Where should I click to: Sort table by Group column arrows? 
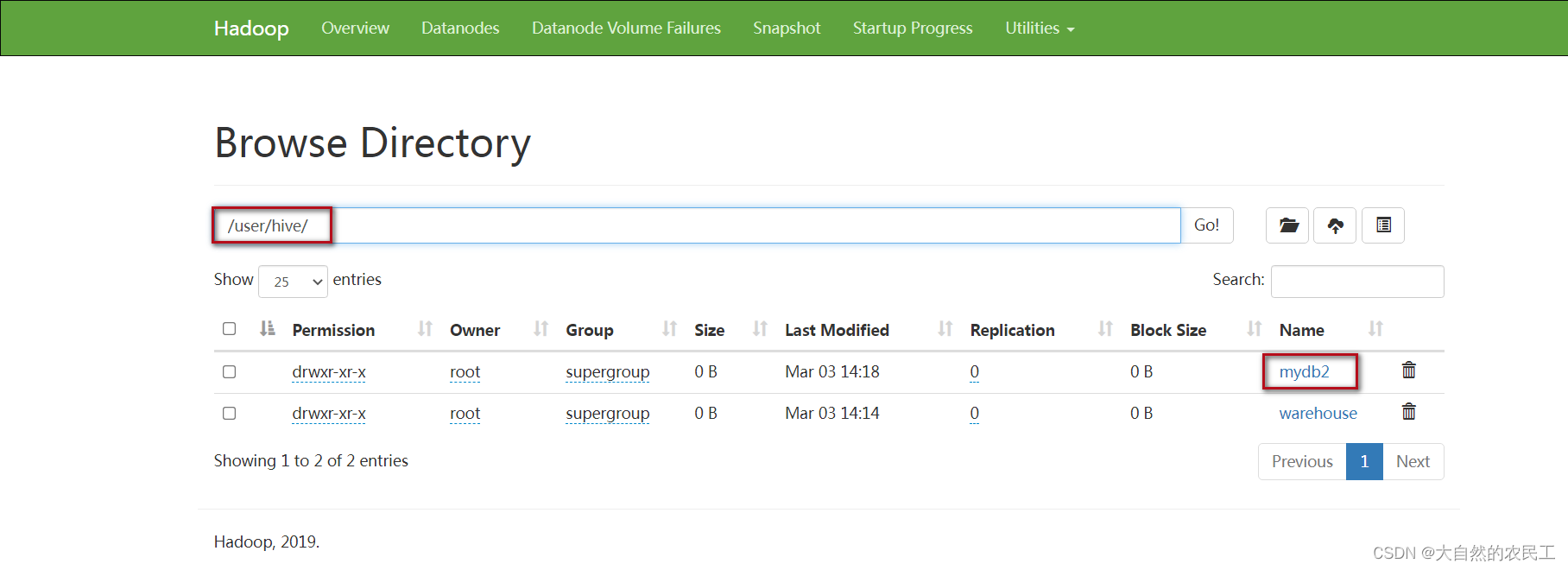point(669,329)
